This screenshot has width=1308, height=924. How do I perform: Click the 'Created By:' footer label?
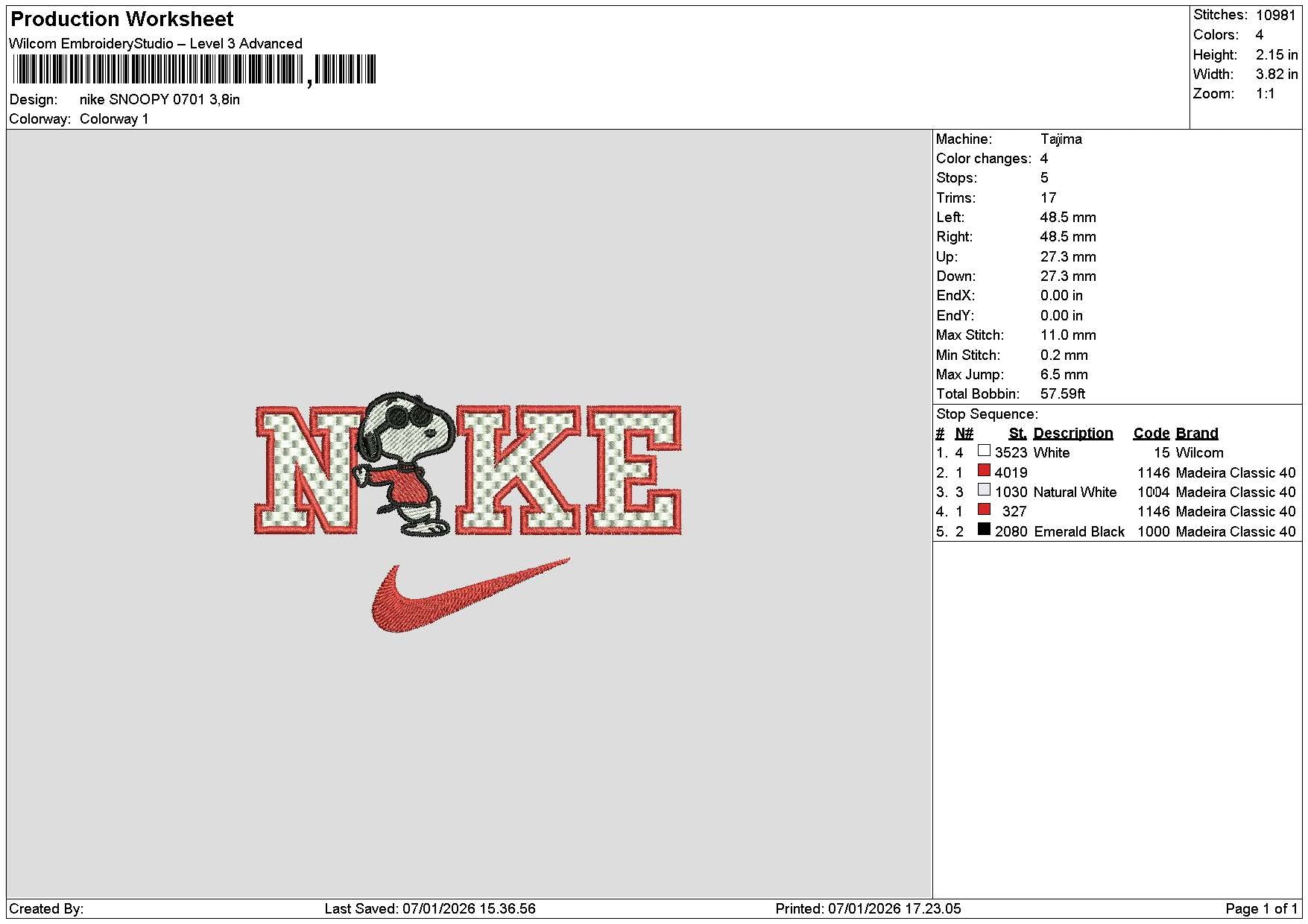click(46, 909)
